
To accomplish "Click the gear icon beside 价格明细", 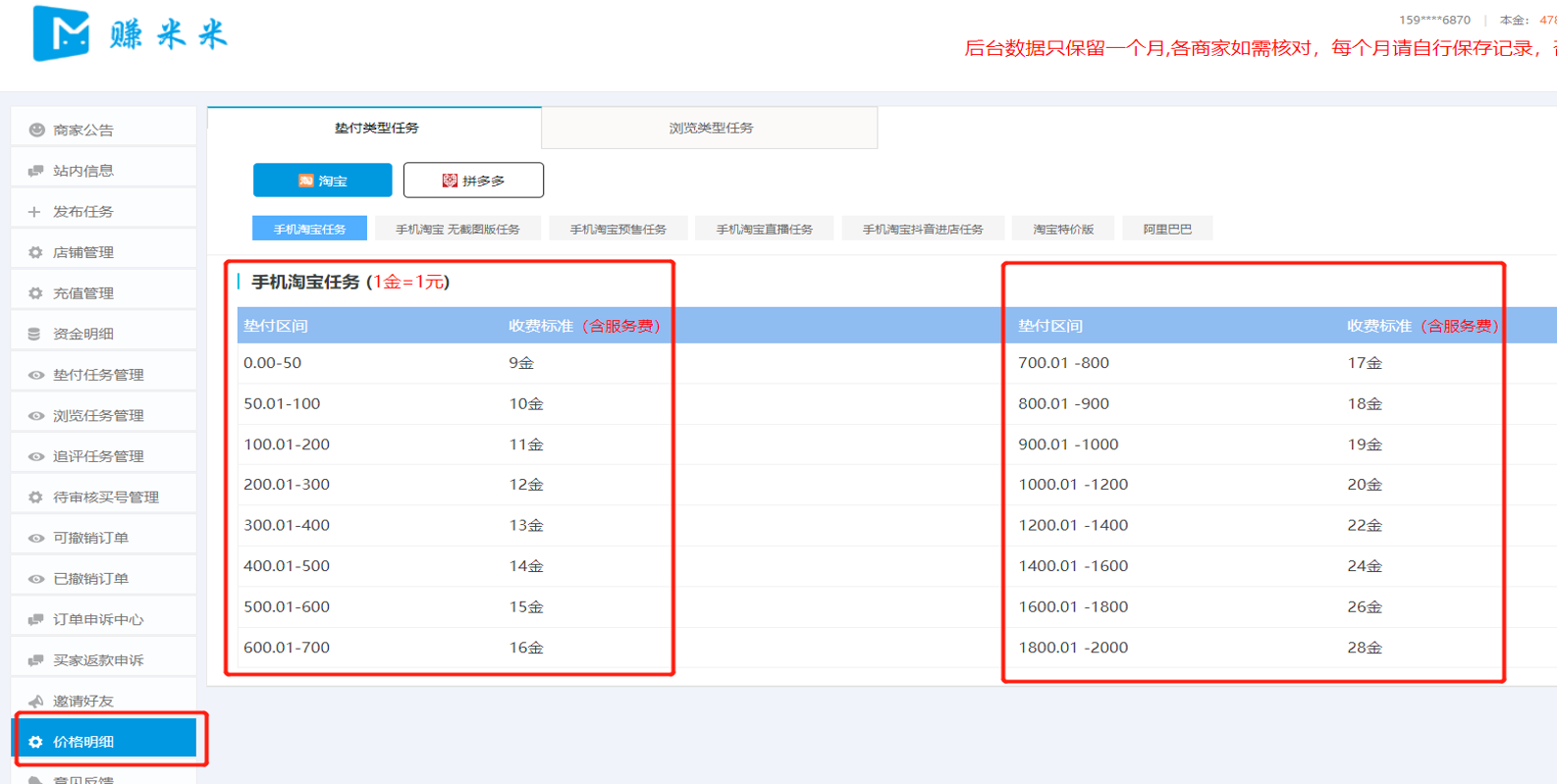I will click(35, 742).
